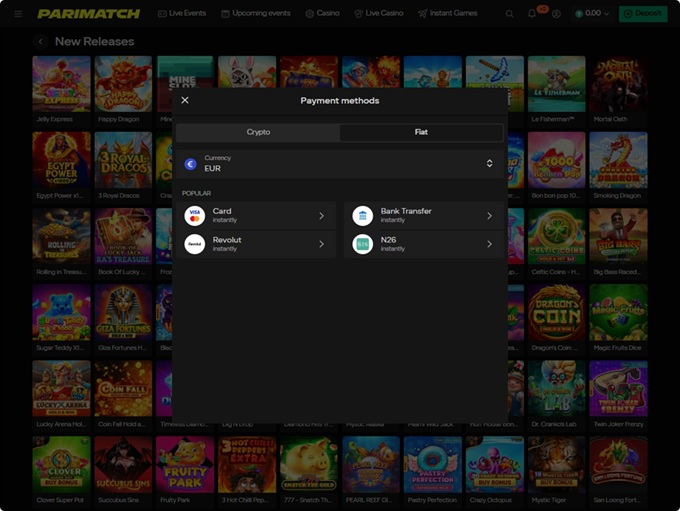Click the N26 logo icon

pos(362,244)
